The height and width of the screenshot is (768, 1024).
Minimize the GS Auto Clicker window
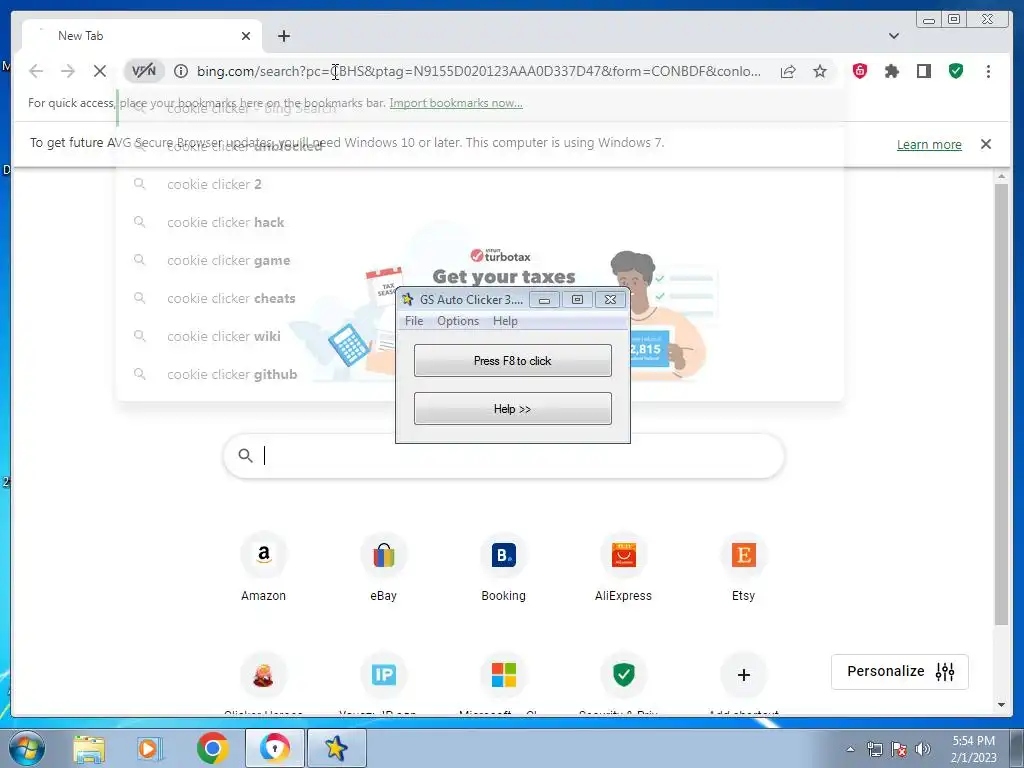pyautogui.click(x=544, y=300)
